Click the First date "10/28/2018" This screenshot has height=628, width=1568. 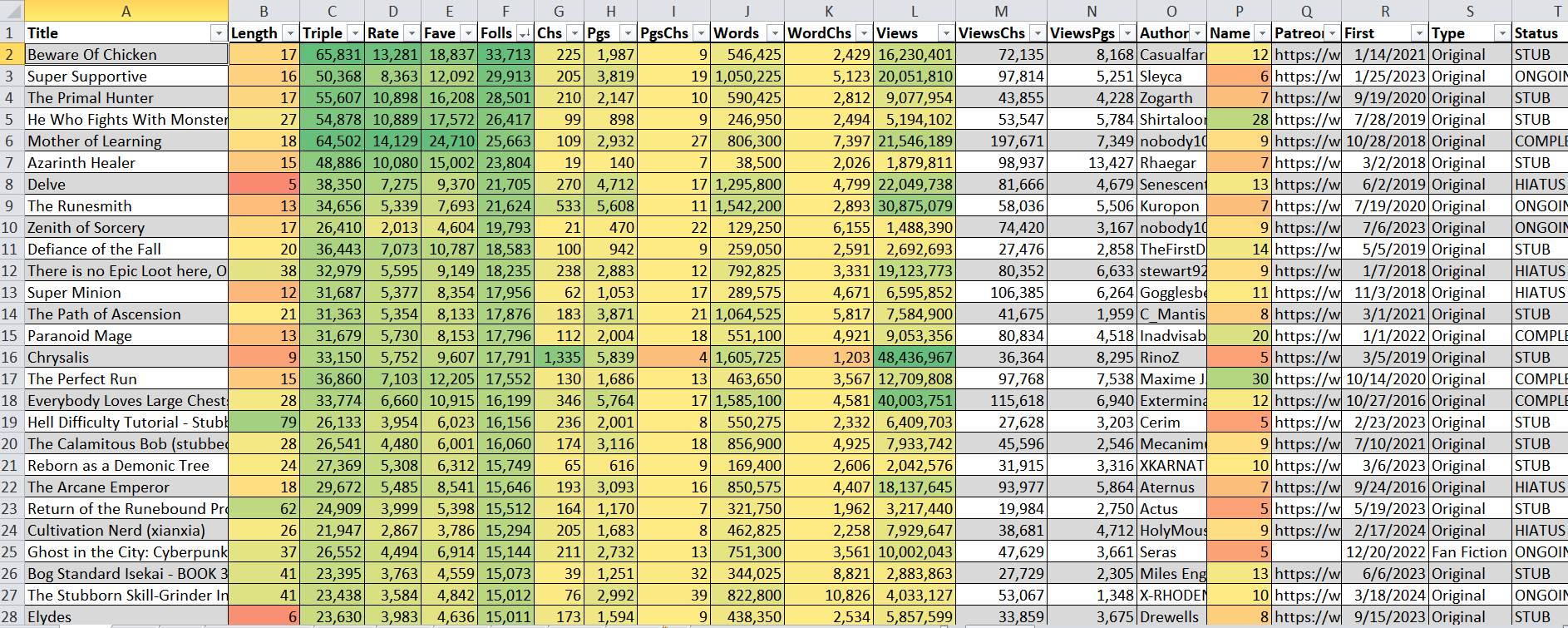(1385, 141)
